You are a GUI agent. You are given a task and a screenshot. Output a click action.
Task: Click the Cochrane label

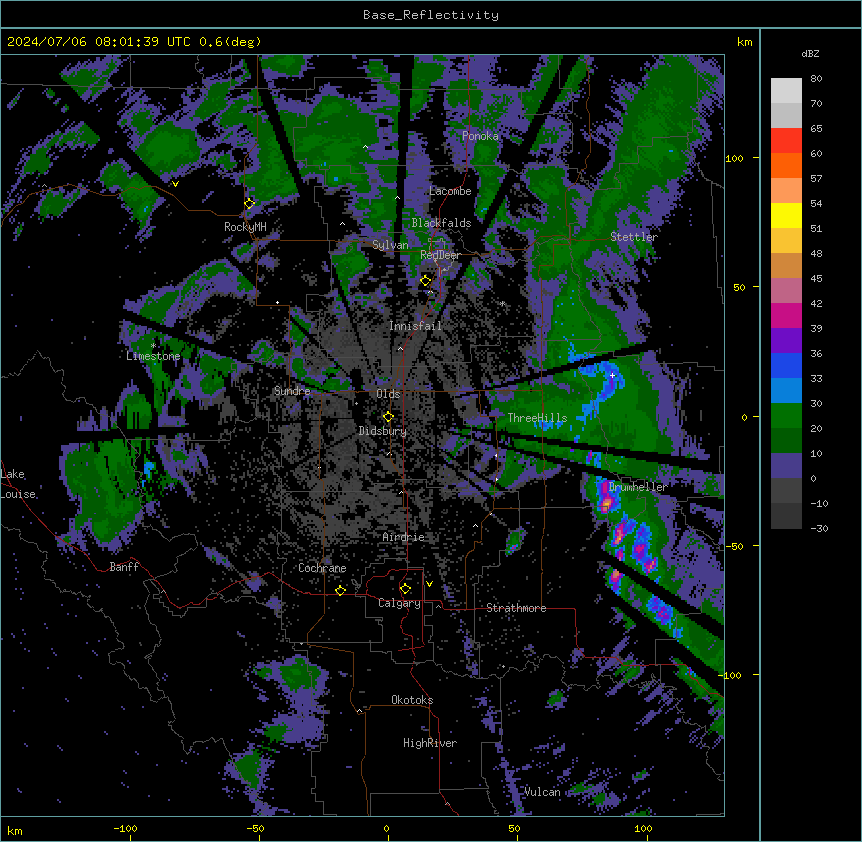[322, 568]
